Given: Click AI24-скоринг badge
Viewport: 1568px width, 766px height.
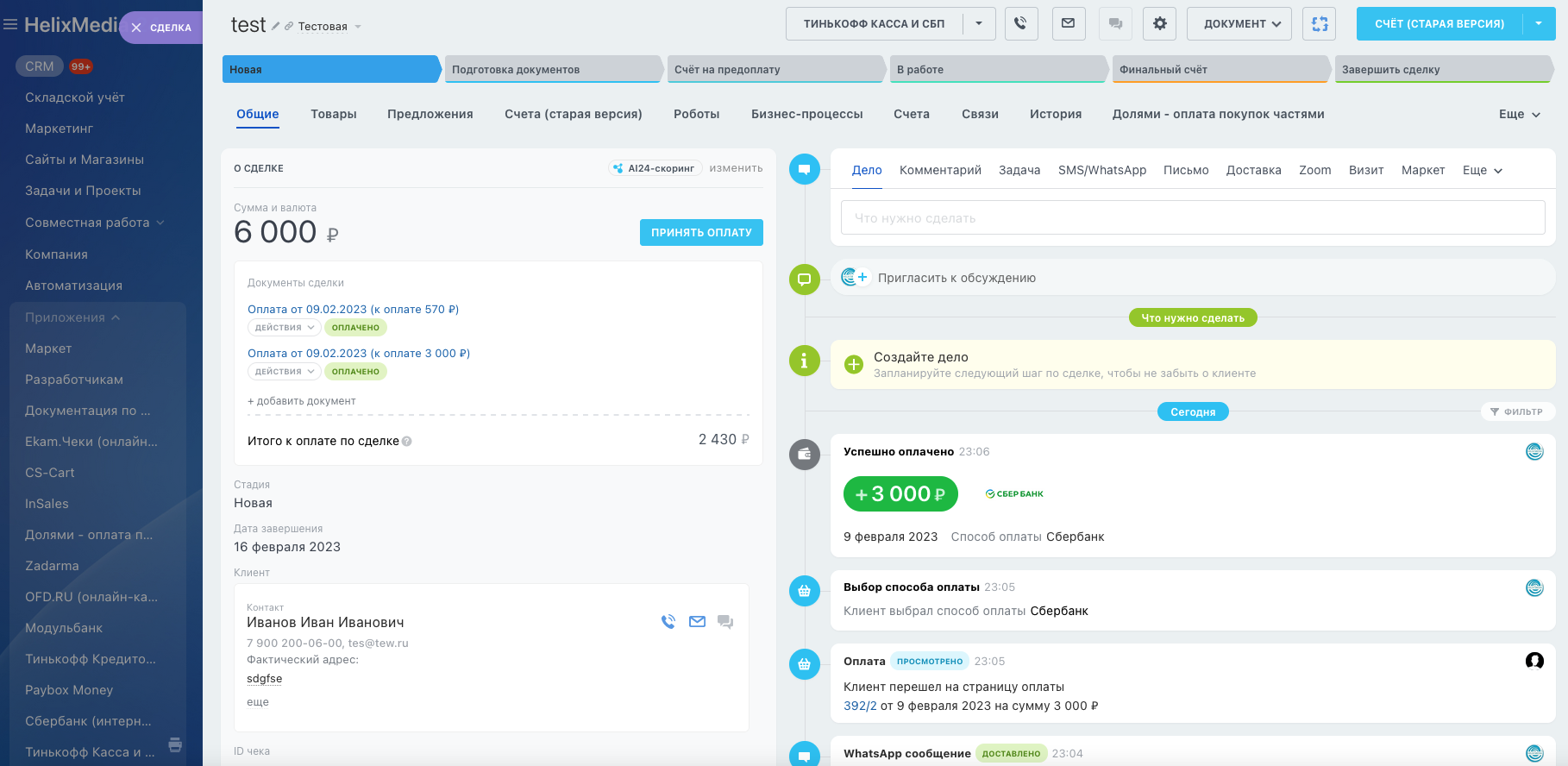Looking at the screenshot, I should point(655,168).
